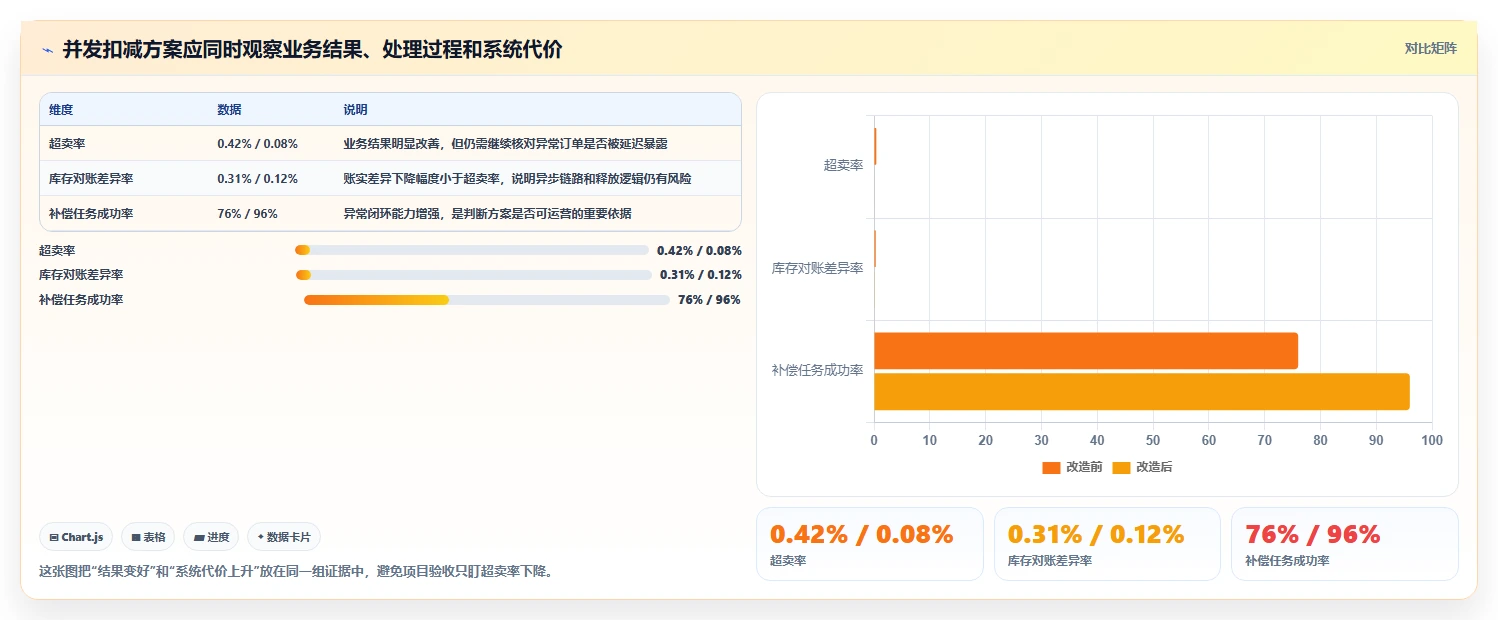Screen dimensions: 1498x620
Task: Click the main title 并发扣减方案 heading
Action: (x=312, y=50)
